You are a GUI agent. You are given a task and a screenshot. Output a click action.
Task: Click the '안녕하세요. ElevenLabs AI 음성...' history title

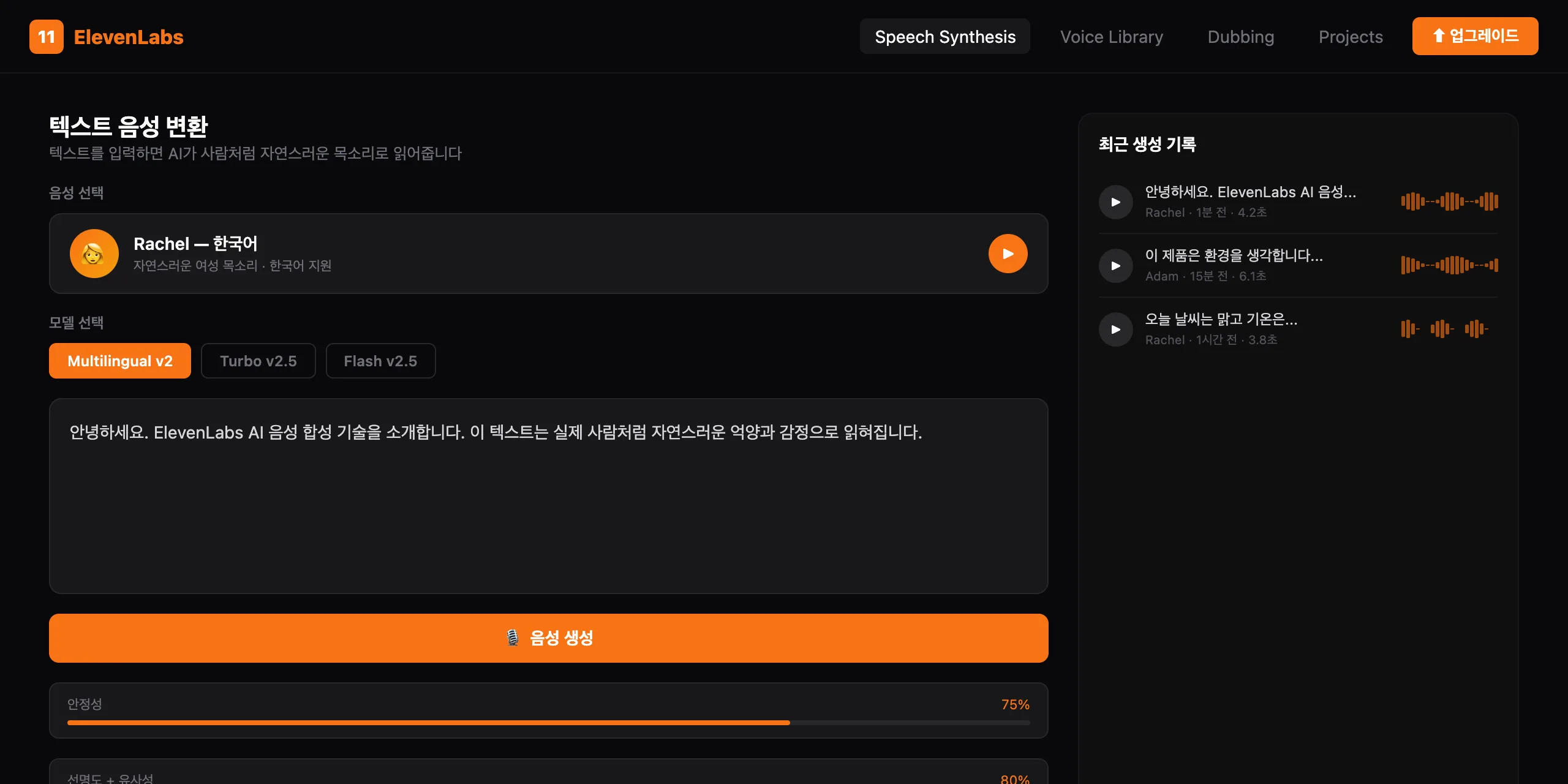pyautogui.click(x=1251, y=192)
